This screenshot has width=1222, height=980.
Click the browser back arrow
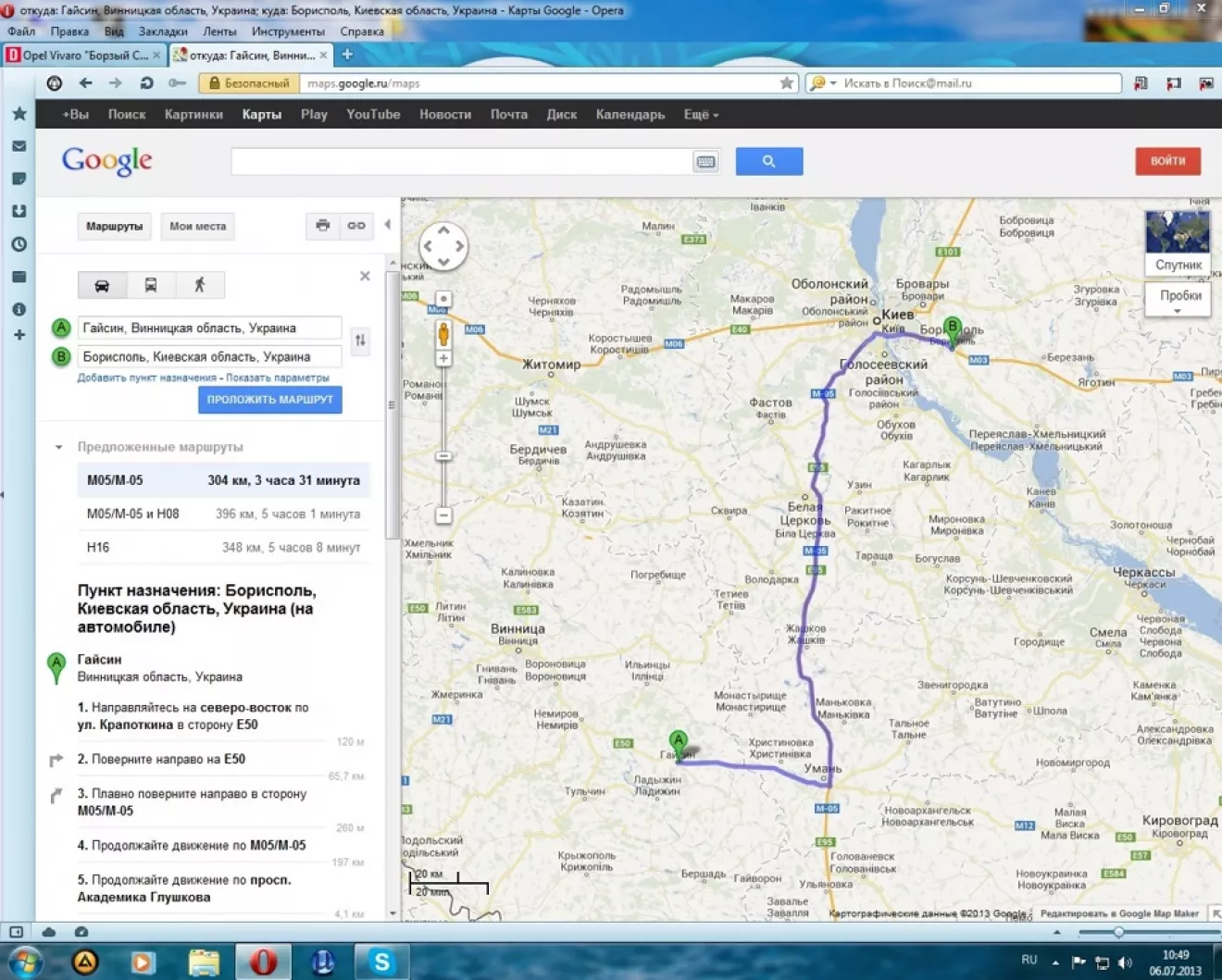85,83
